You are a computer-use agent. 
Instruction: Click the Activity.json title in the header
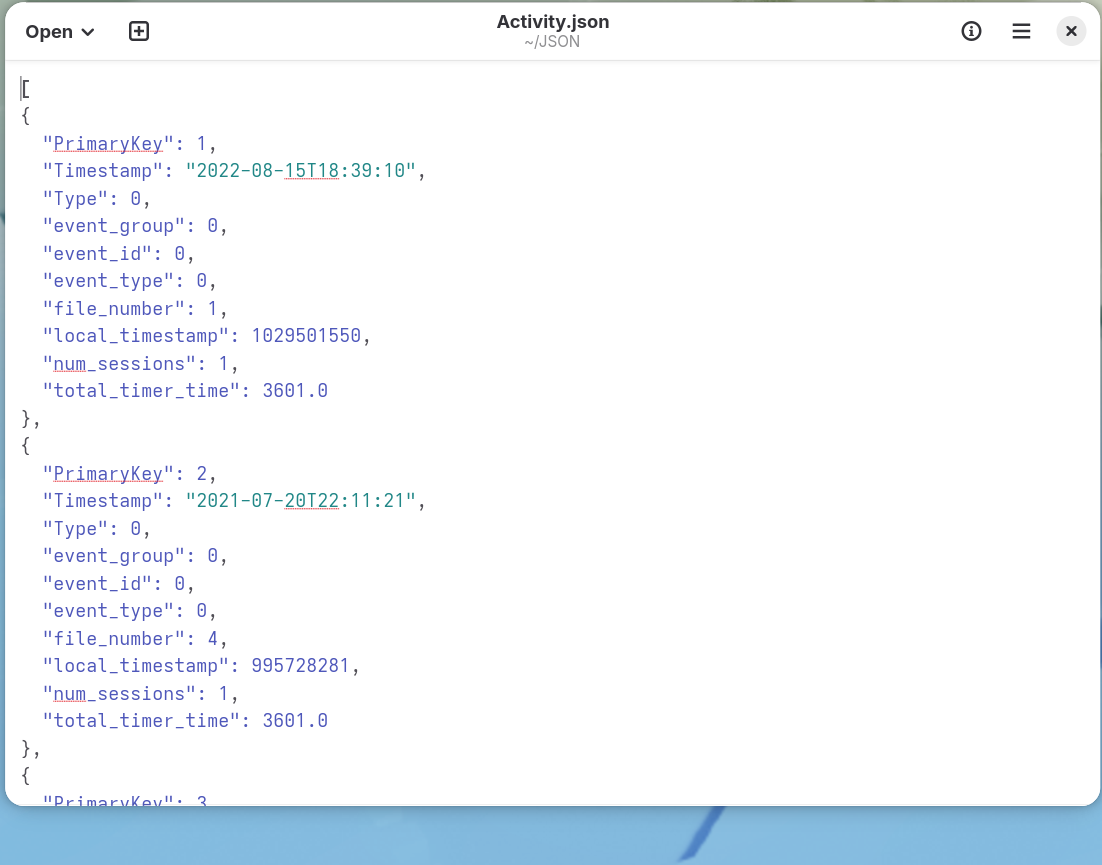click(x=552, y=22)
